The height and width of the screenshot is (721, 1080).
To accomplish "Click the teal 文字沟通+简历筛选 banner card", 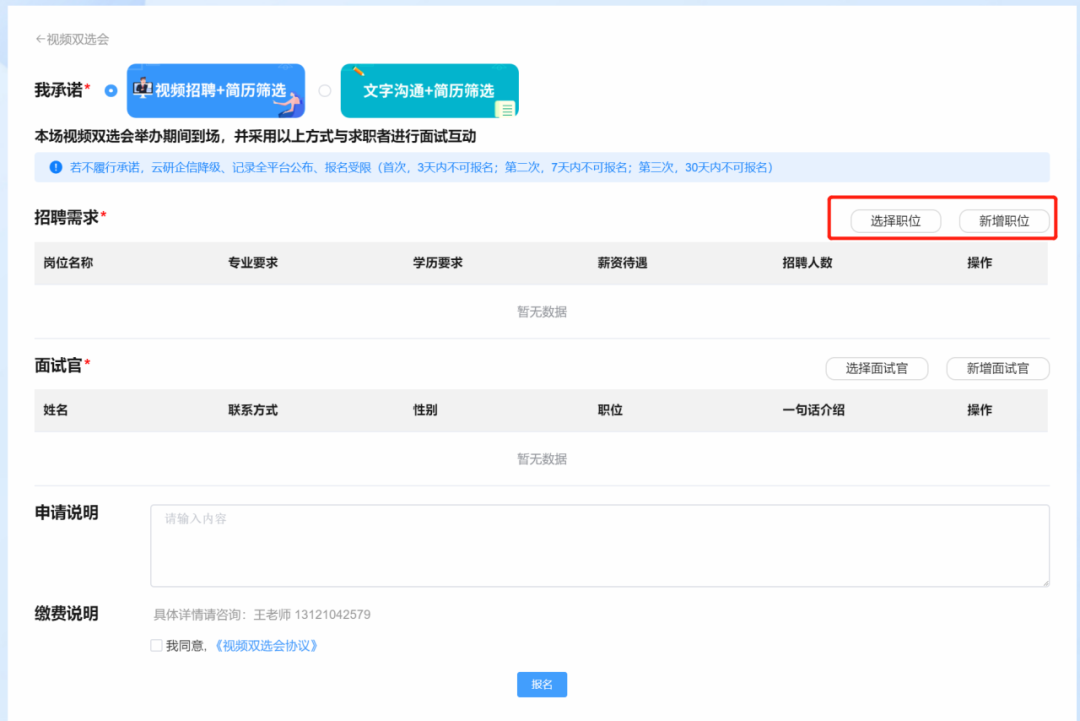I will (x=429, y=91).
